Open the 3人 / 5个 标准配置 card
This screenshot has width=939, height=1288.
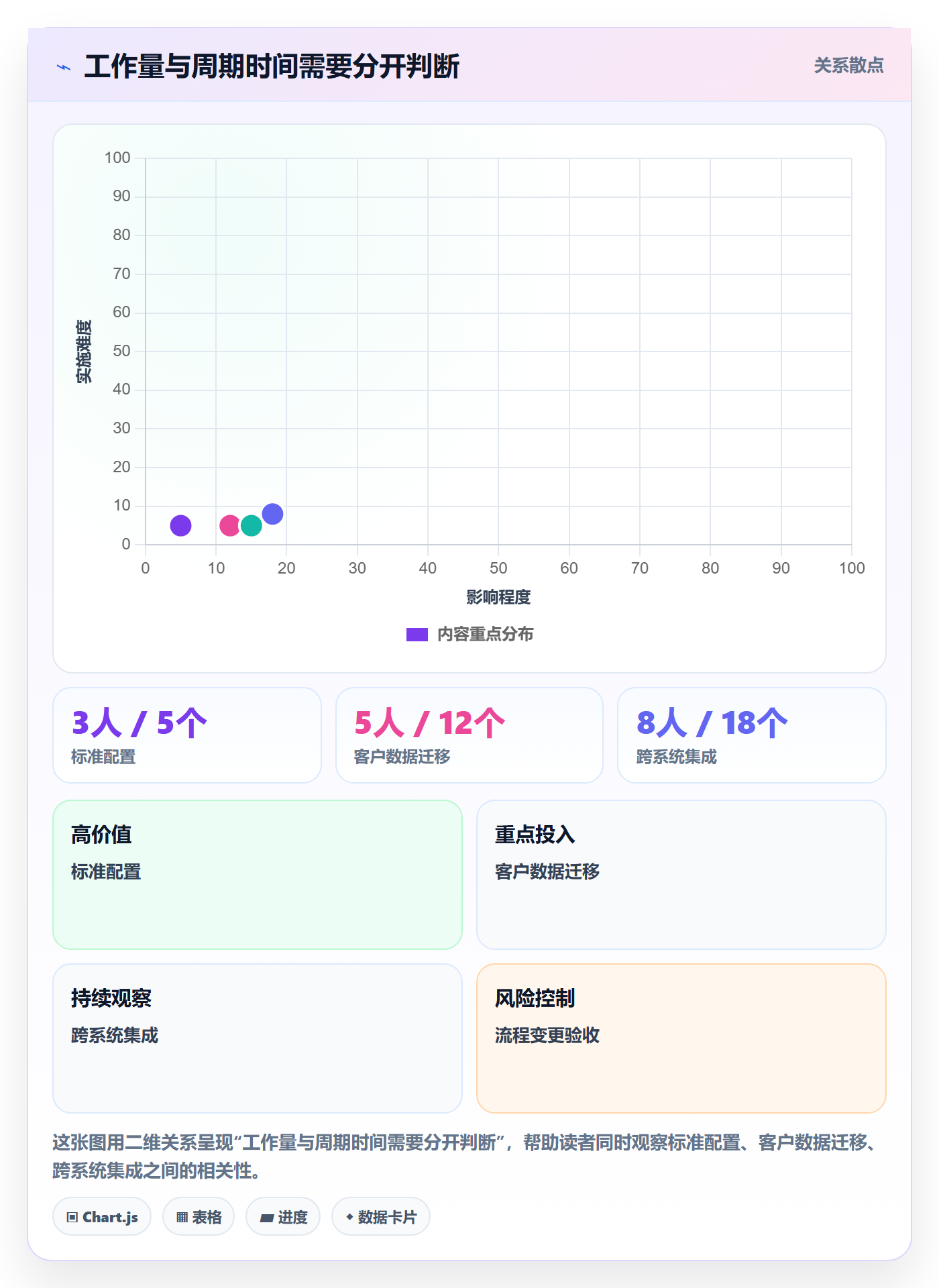click(x=187, y=735)
